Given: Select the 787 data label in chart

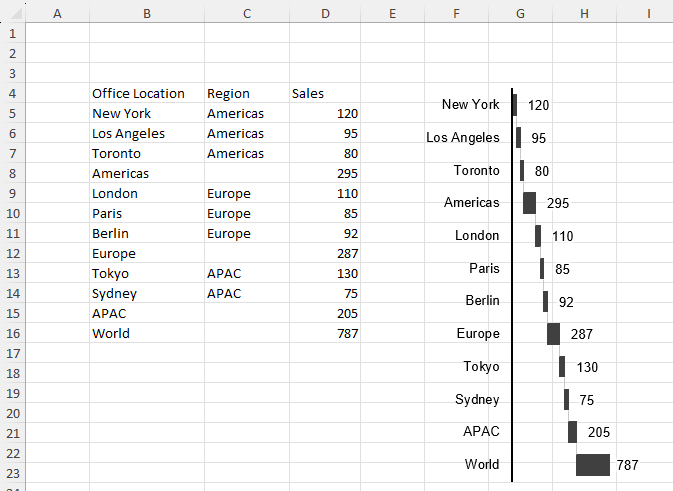Looking at the screenshot, I should pyautogui.click(x=627, y=465).
